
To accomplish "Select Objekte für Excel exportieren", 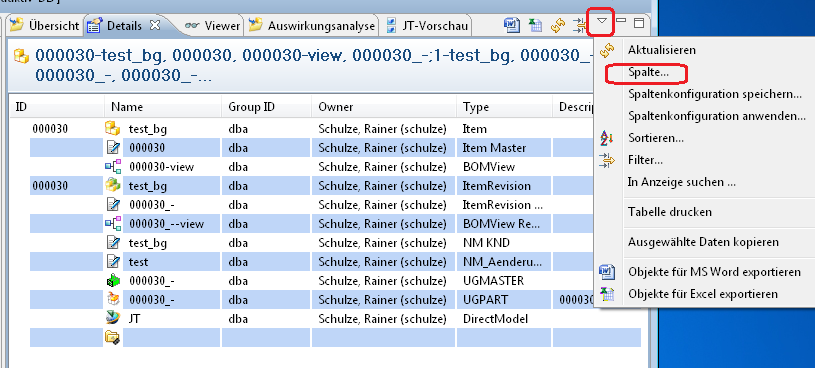I will [x=704, y=294].
